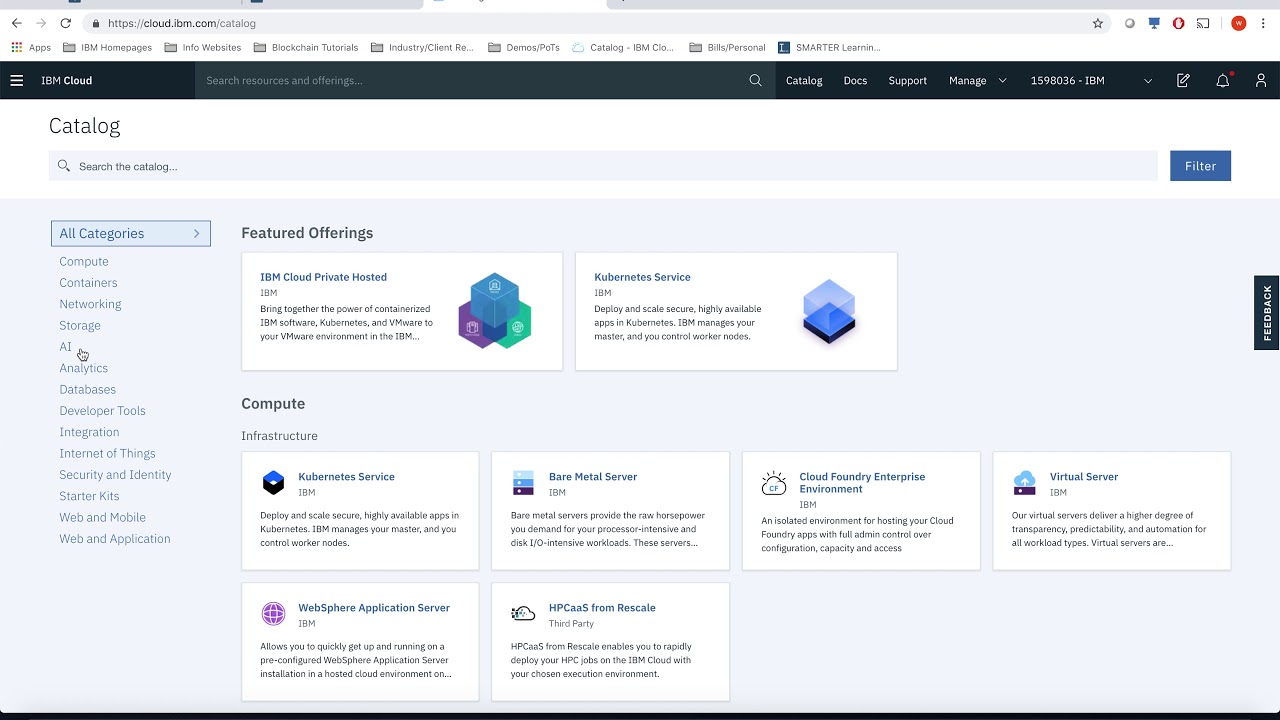This screenshot has width=1280, height=720.
Task: Click the Virtual Server cloud icon
Action: click(1024, 483)
